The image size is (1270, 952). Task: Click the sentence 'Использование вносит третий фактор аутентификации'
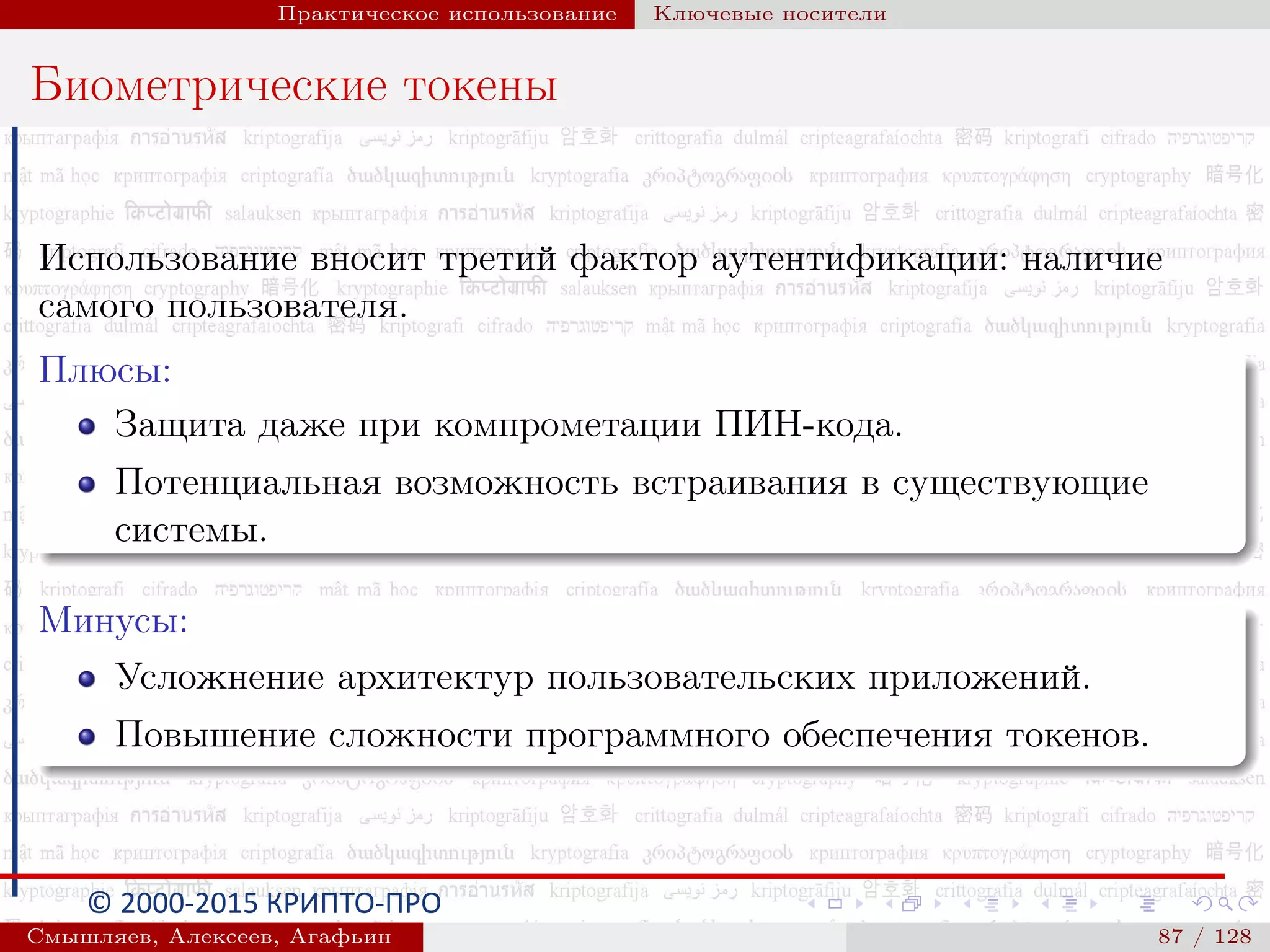523,259
